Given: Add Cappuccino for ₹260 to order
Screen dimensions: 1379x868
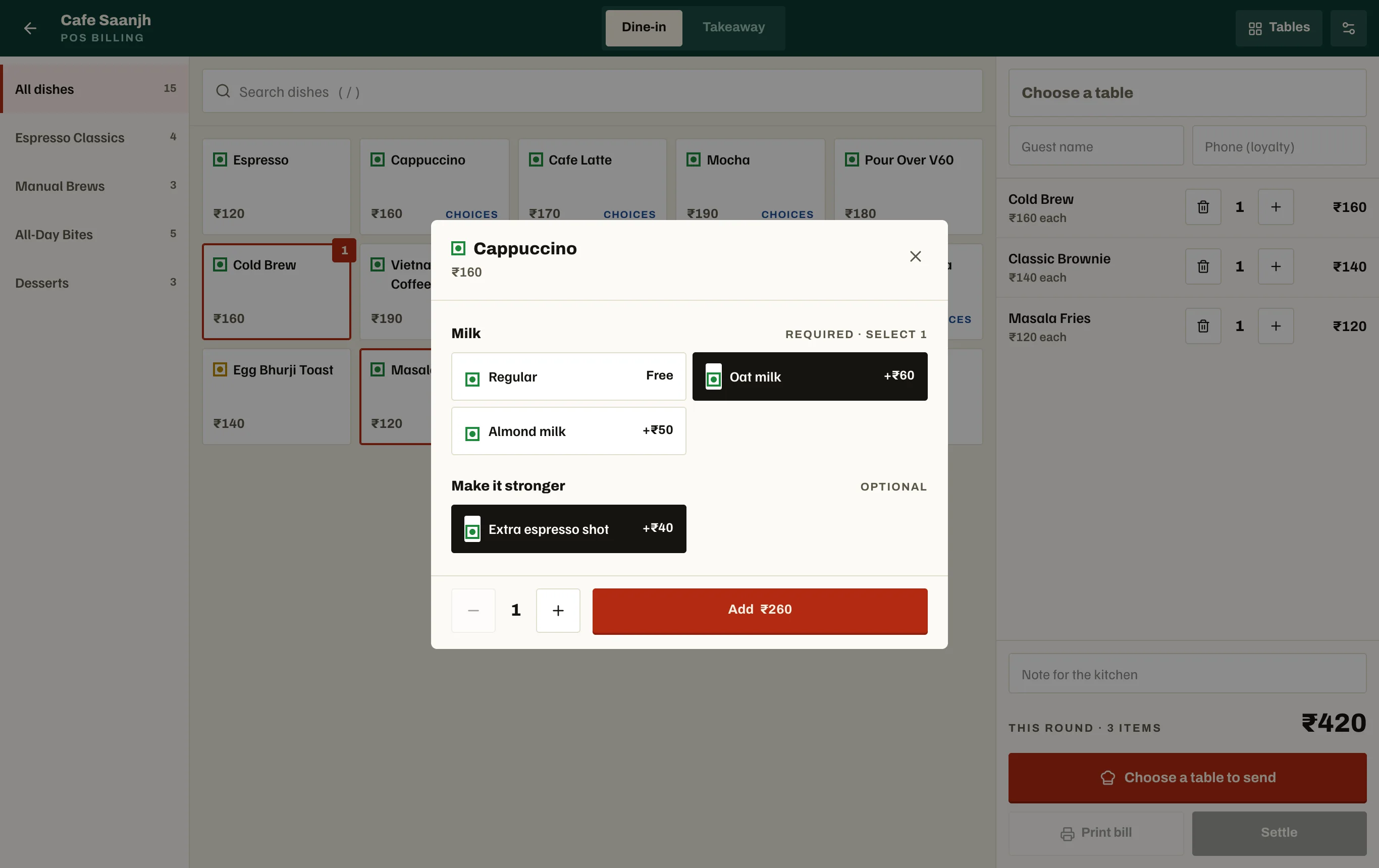Looking at the screenshot, I should pos(759,611).
